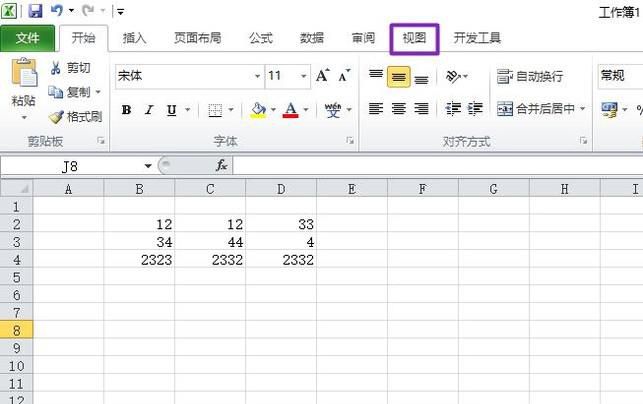Screen dimensions: 643x404
Task: Open the Undo history dropdown arrow
Action: 71,11
